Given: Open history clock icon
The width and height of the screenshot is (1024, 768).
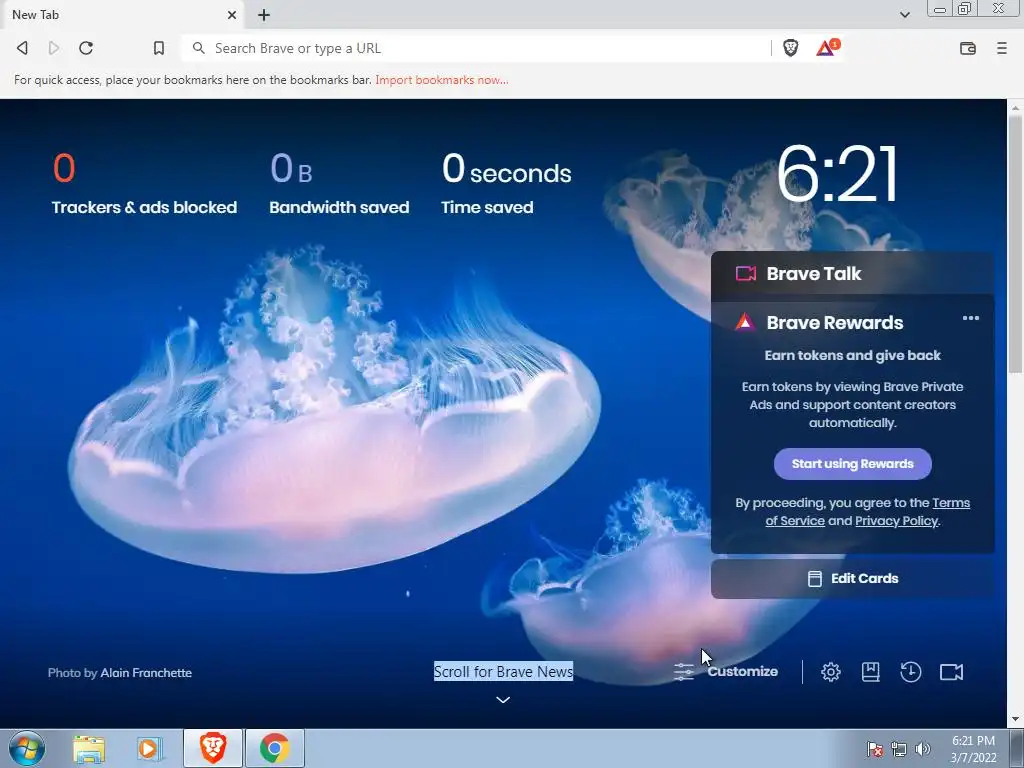Looking at the screenshot, I should click(910, 672).
